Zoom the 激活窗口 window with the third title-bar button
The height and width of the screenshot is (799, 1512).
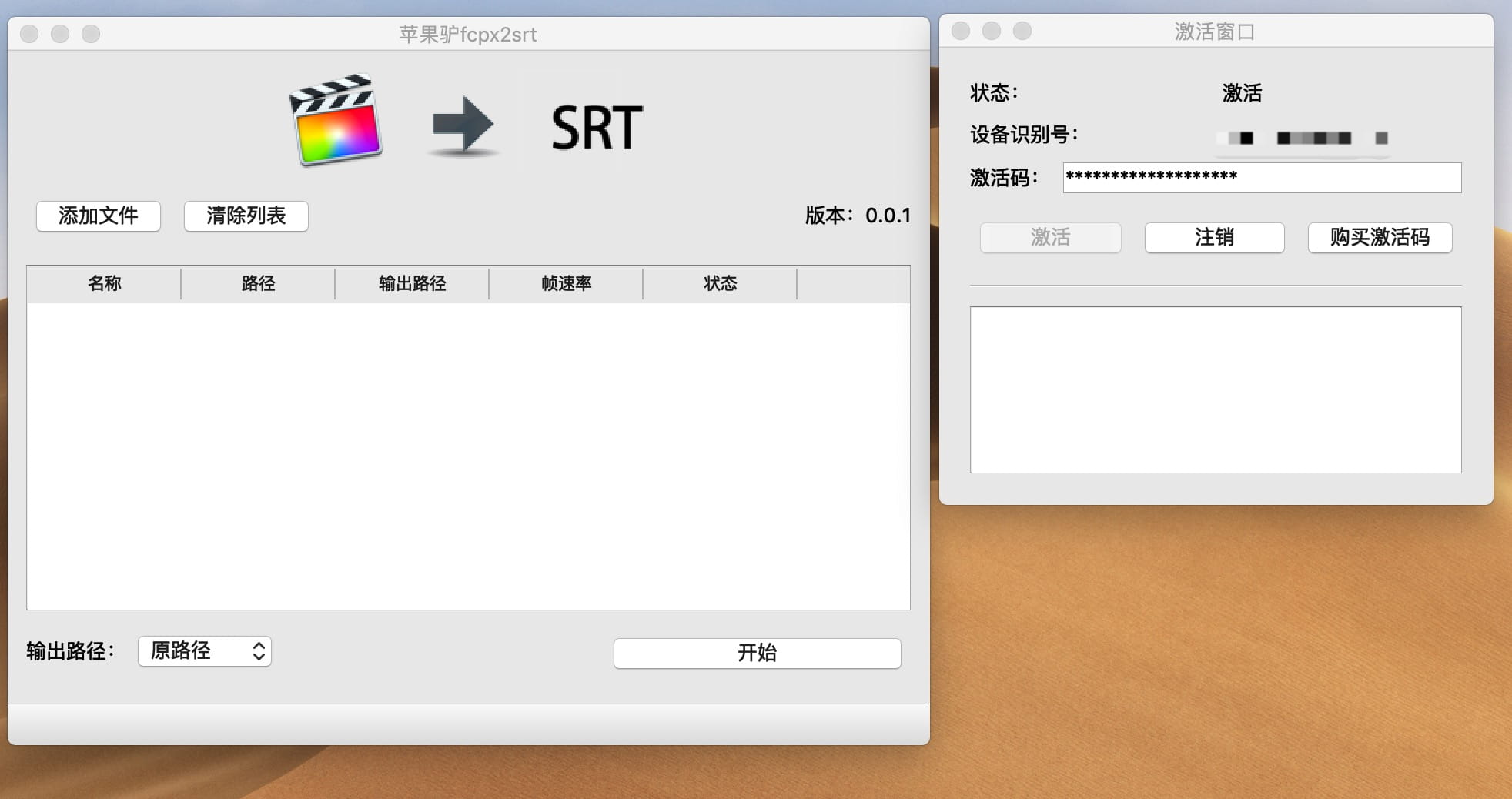pos(1022,31)
